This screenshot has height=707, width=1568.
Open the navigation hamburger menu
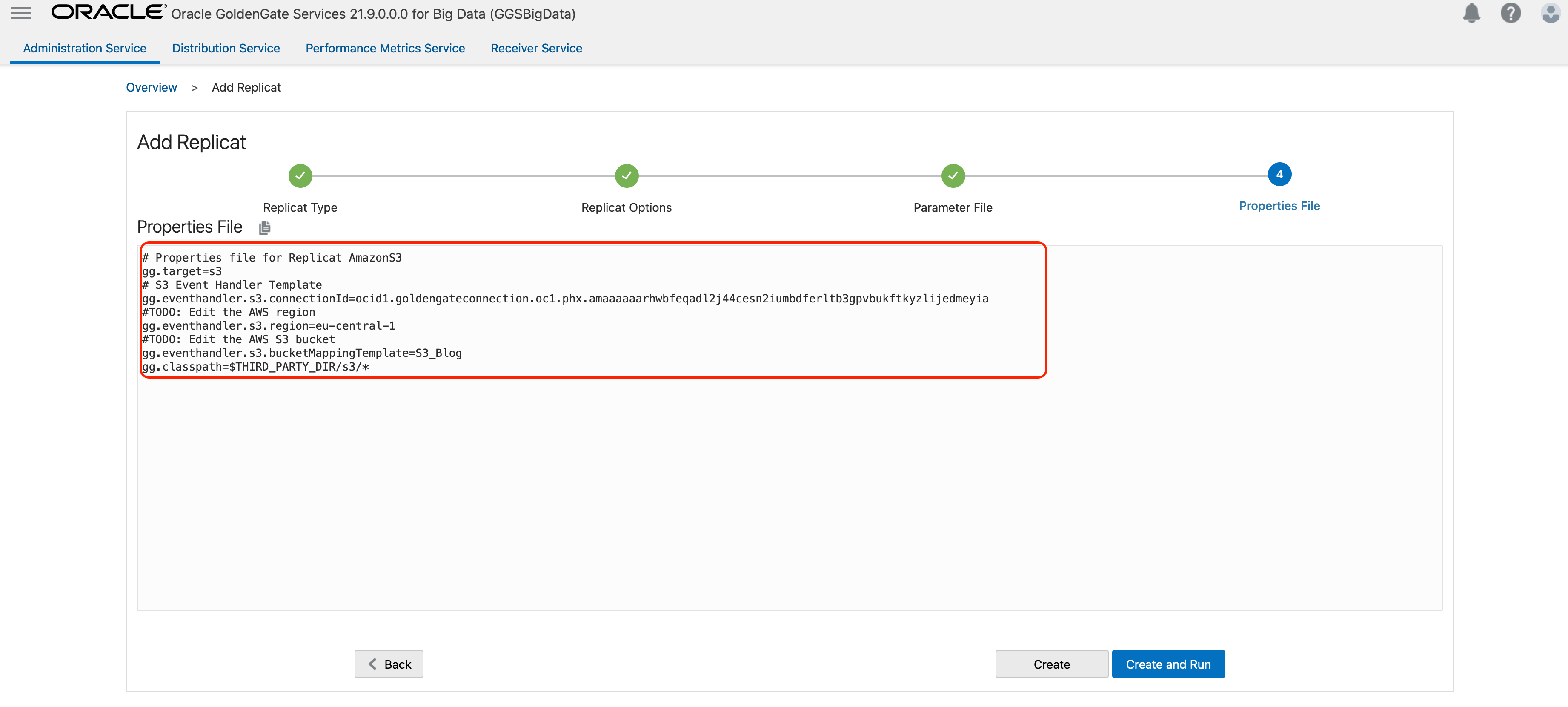point(21,13)
